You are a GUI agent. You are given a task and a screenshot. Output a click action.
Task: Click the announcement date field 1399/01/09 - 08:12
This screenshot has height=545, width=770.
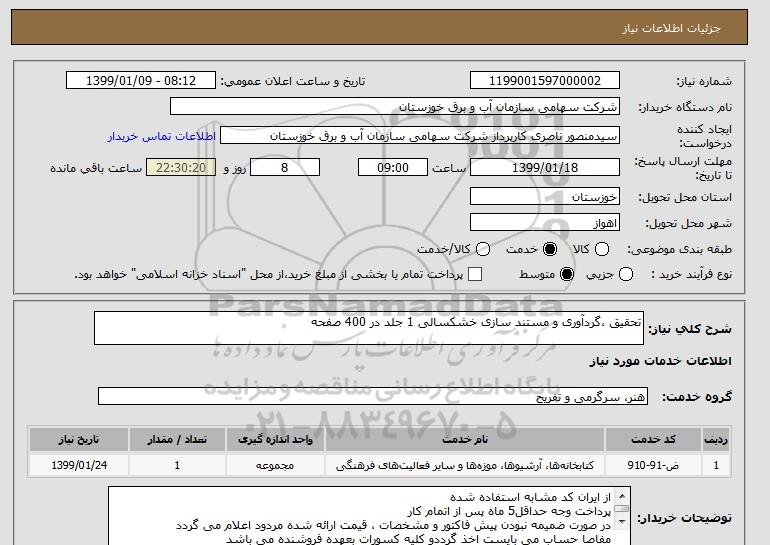(x=141, y=81)
